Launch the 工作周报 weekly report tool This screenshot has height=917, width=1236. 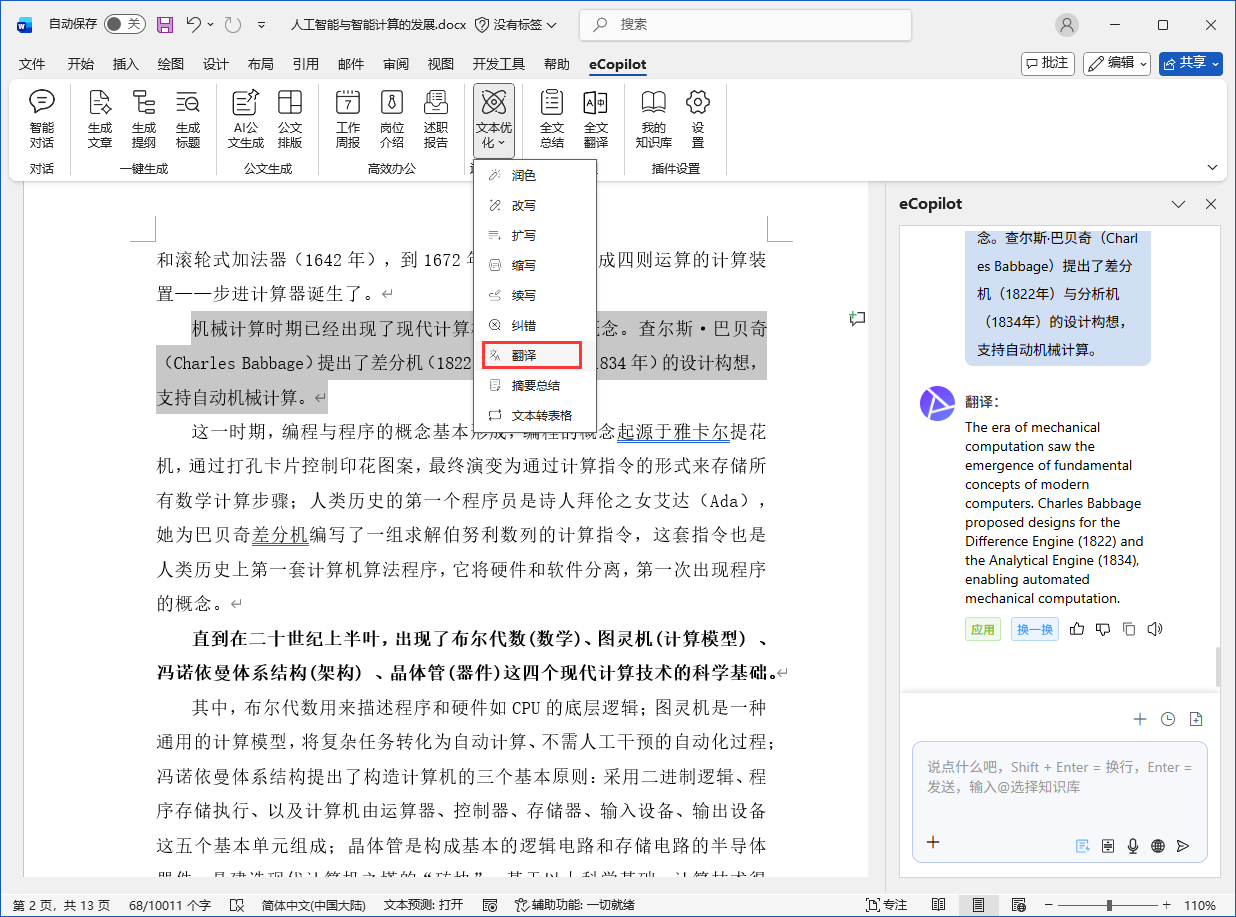(x=348, y=119)
